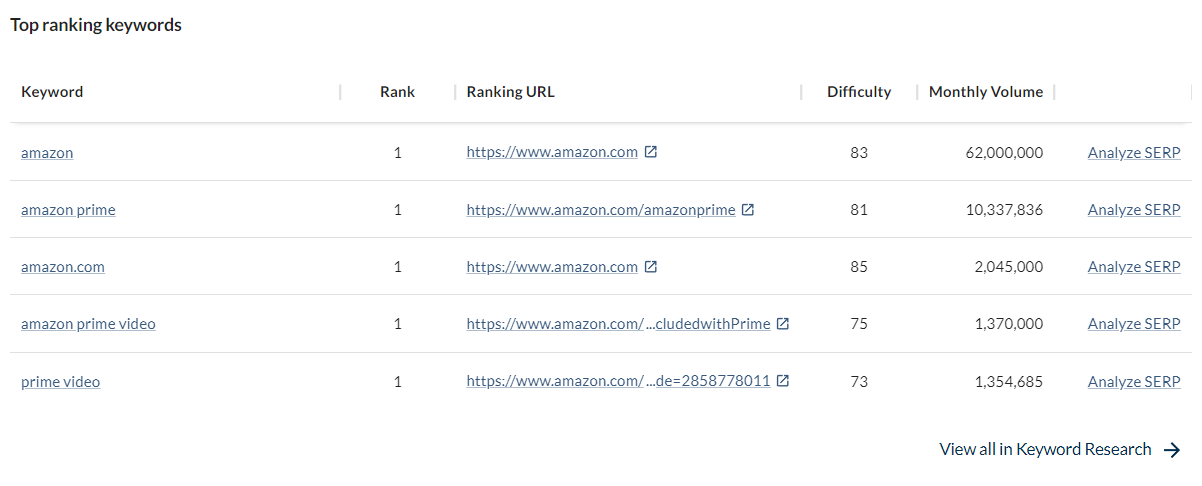Click arrow icon next to View all in Keyword Research
This screenshot has height=486, width=1202.
(x=1172, y=450)
